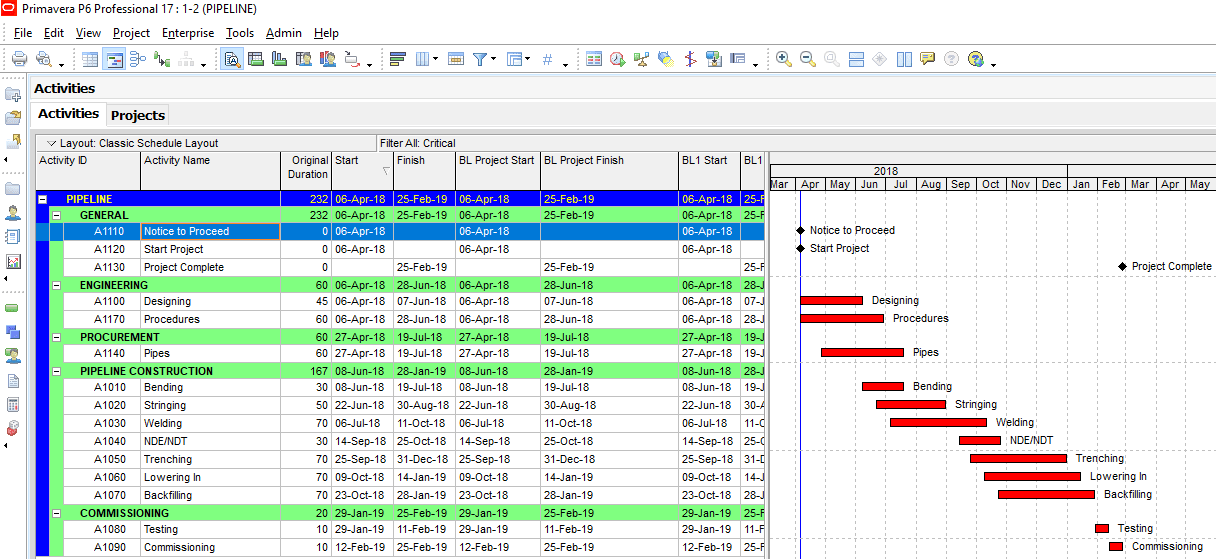This screenshot has height=559, width=1216.
Task: Open Reports icon in left sidebar
Action: (x=13, y=237)
